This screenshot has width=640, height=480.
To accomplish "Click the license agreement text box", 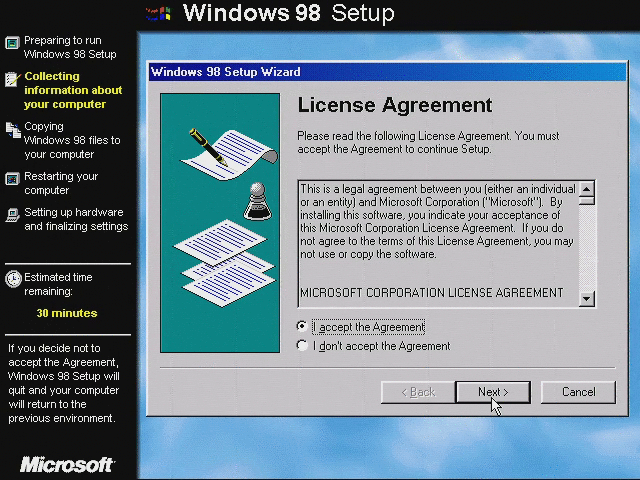I will click(x=439, y=244).
